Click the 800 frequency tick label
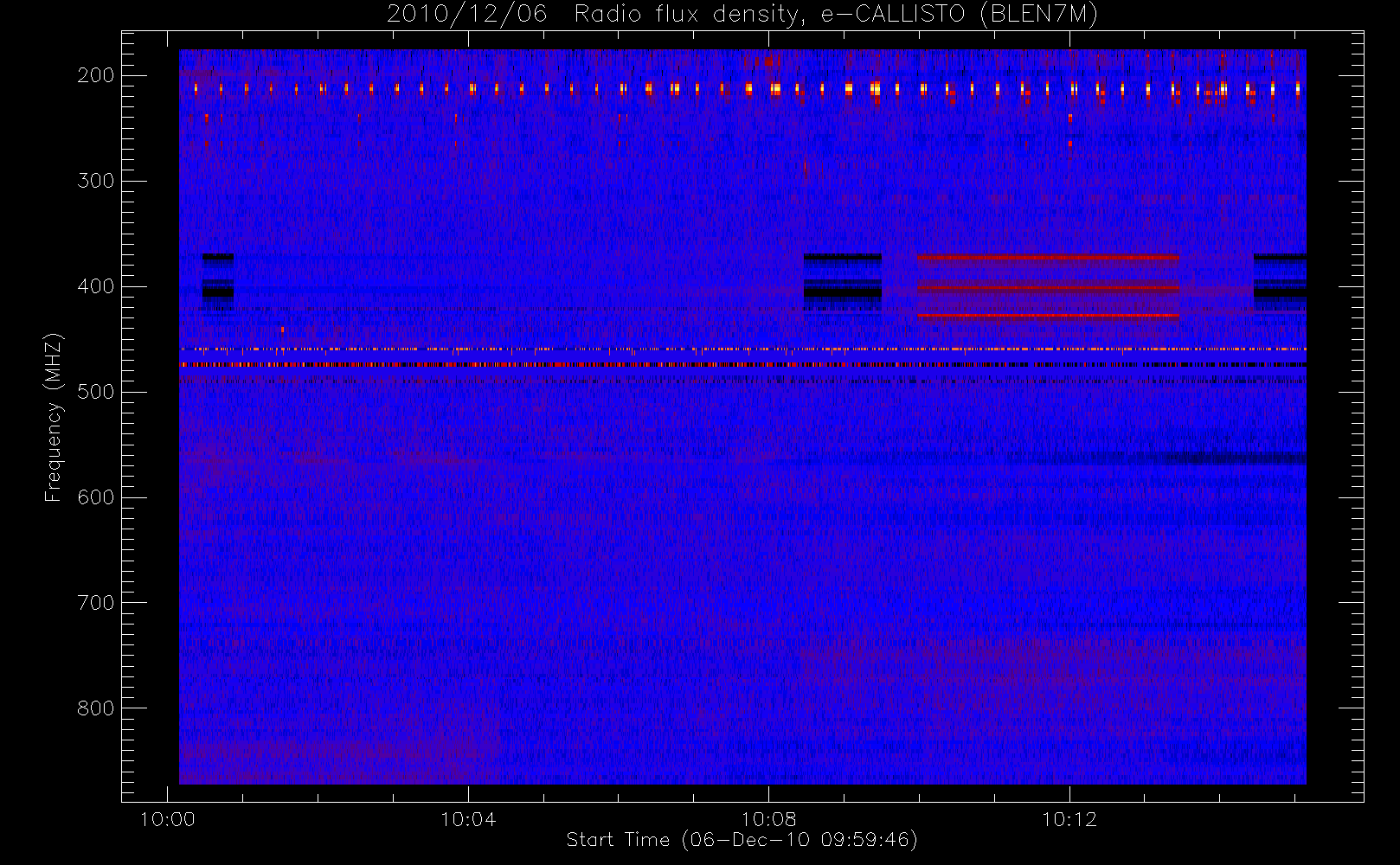This screenshot has width=1400, height=865. (x=95, y=708)
